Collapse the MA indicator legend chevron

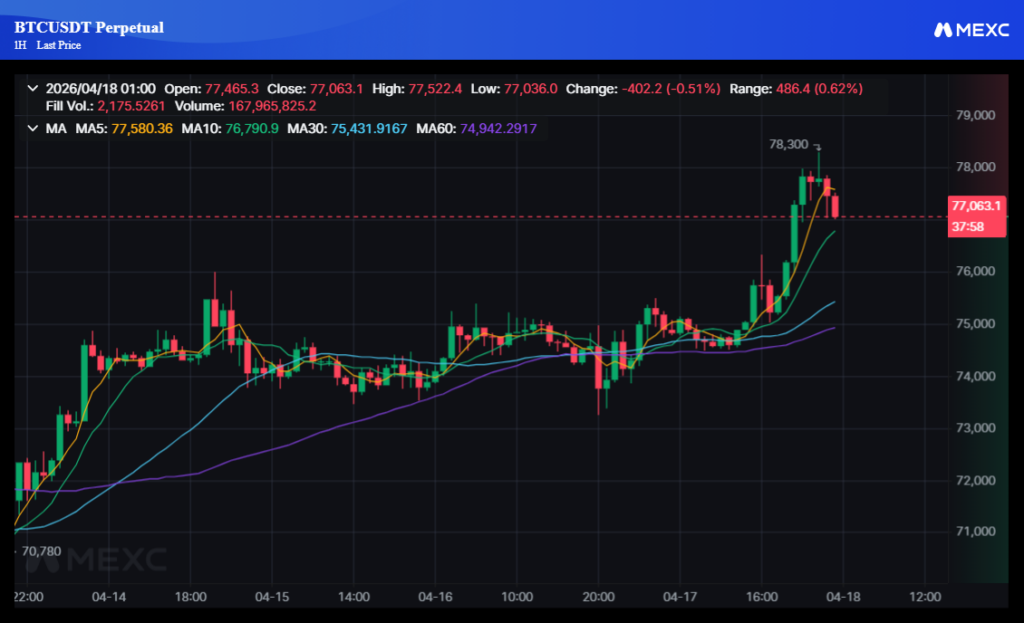(32, 128)
